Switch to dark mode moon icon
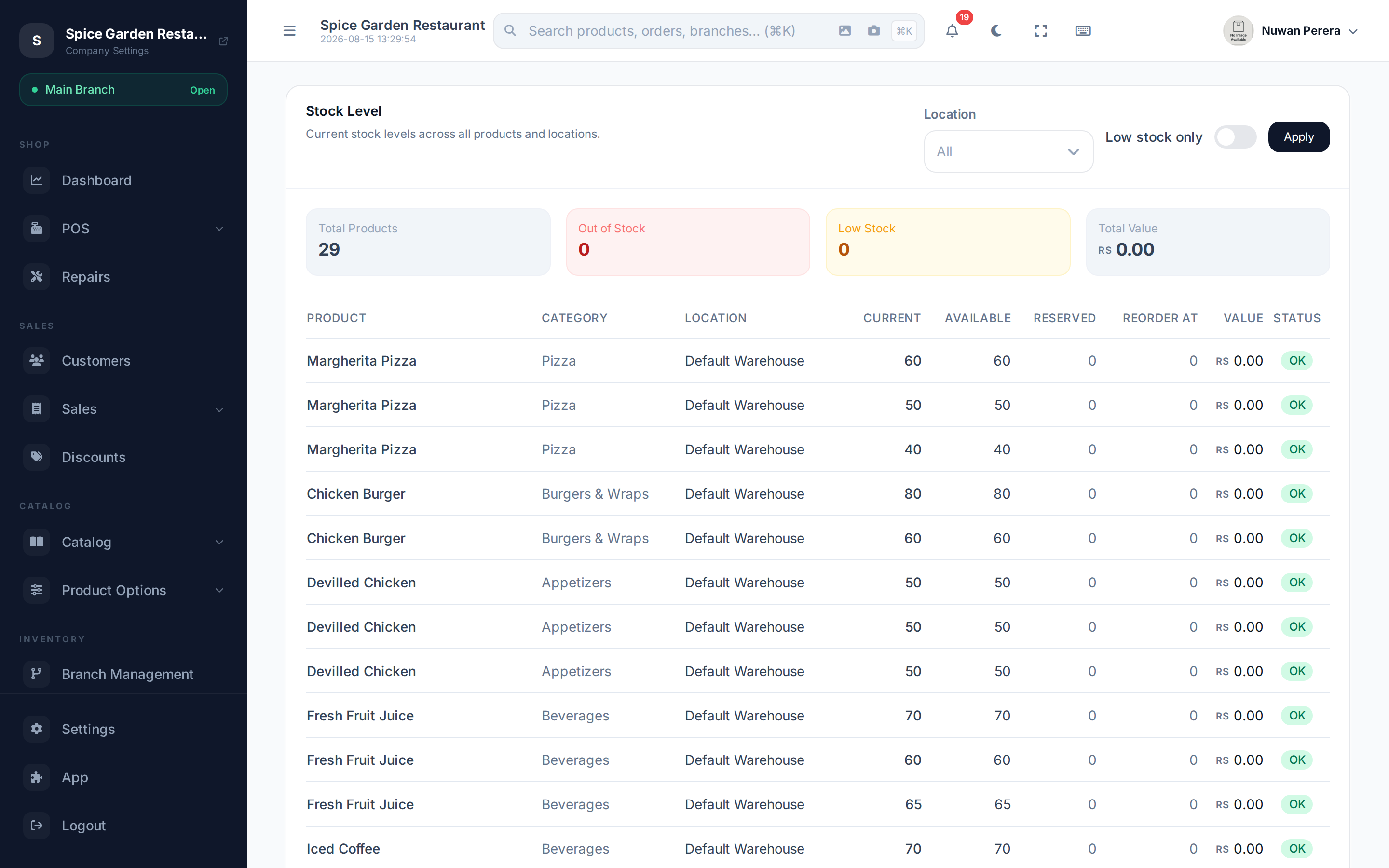The image size is (1389, 868). coord(996,30)
